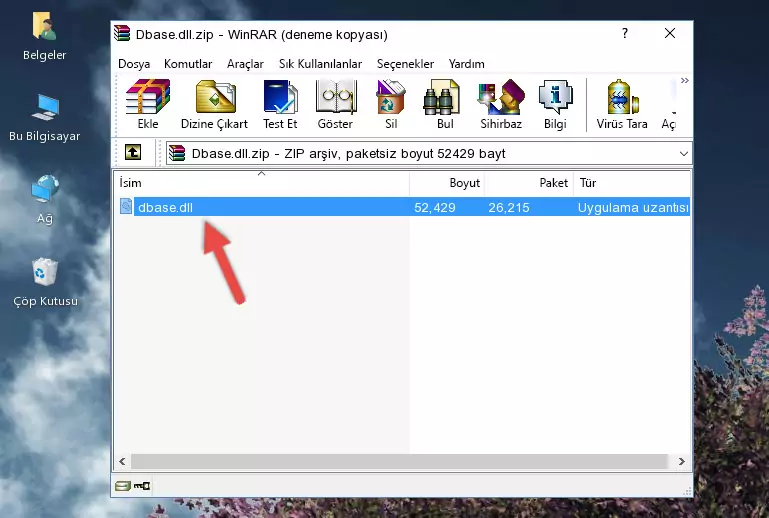This screenshot has width=769, height=518.
Task: Select the Bu Bilgisayar desktop icon
Action: (x=45, y=108)
